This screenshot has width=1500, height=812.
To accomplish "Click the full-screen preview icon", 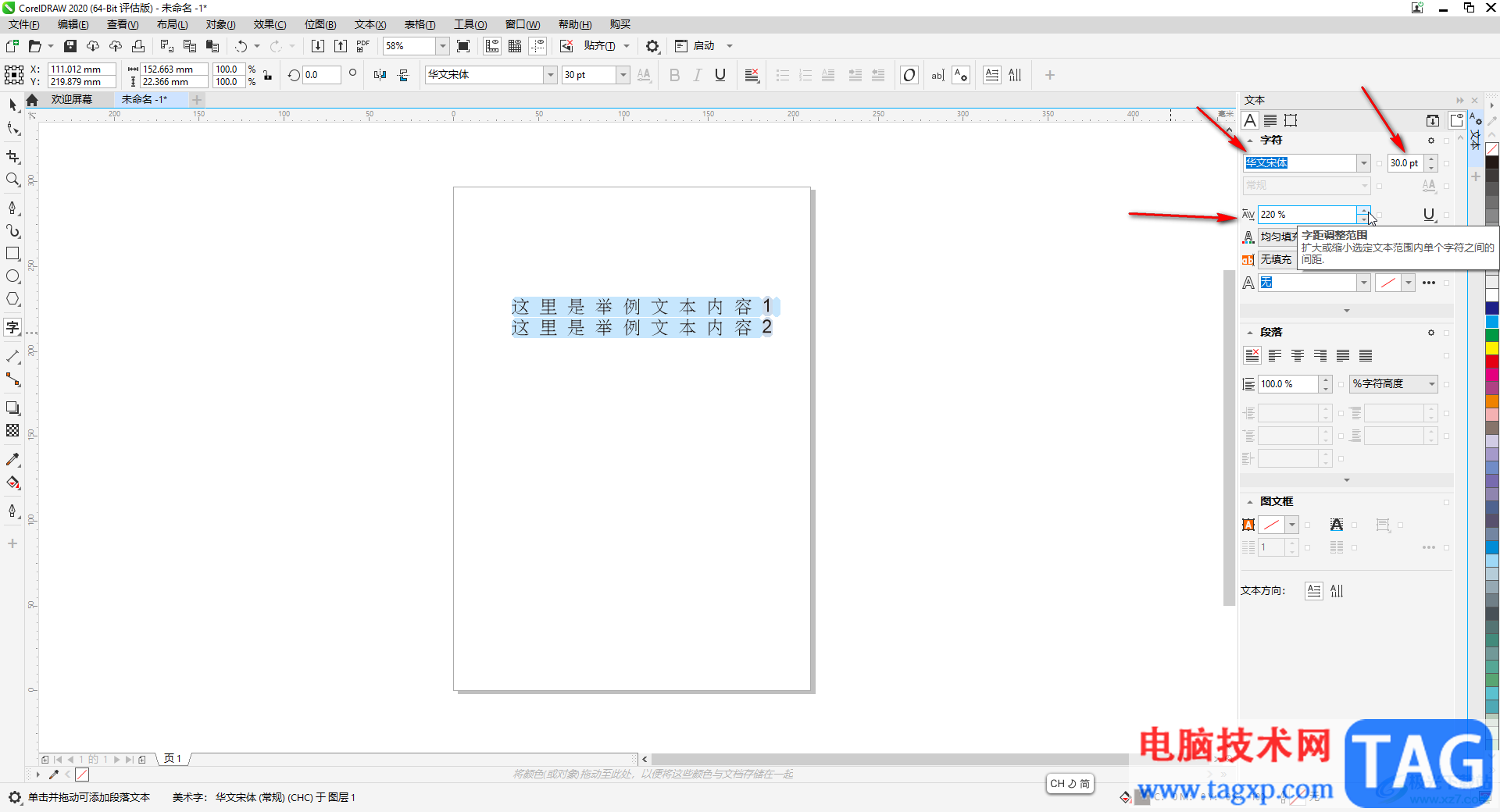I will click(463, 46).
